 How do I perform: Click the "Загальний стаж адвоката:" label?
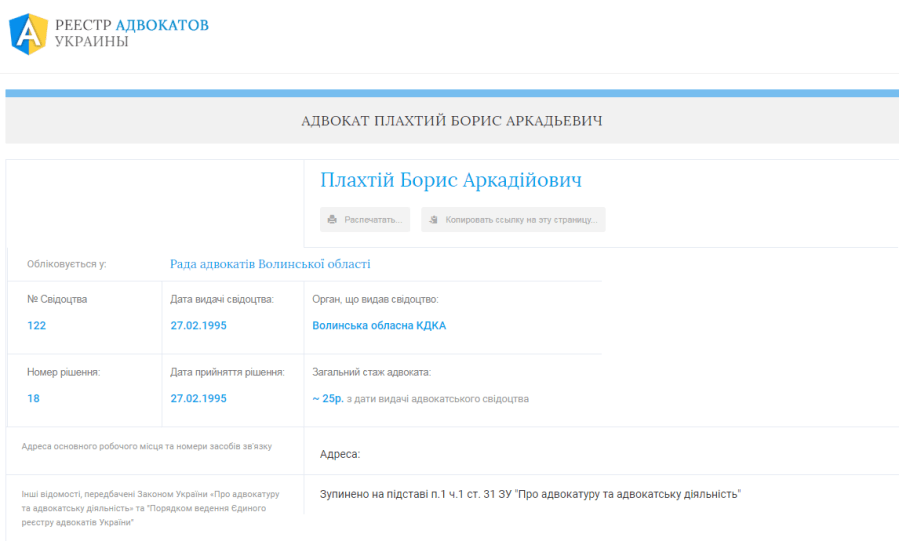pyautogui.click(x=371, y=372)
